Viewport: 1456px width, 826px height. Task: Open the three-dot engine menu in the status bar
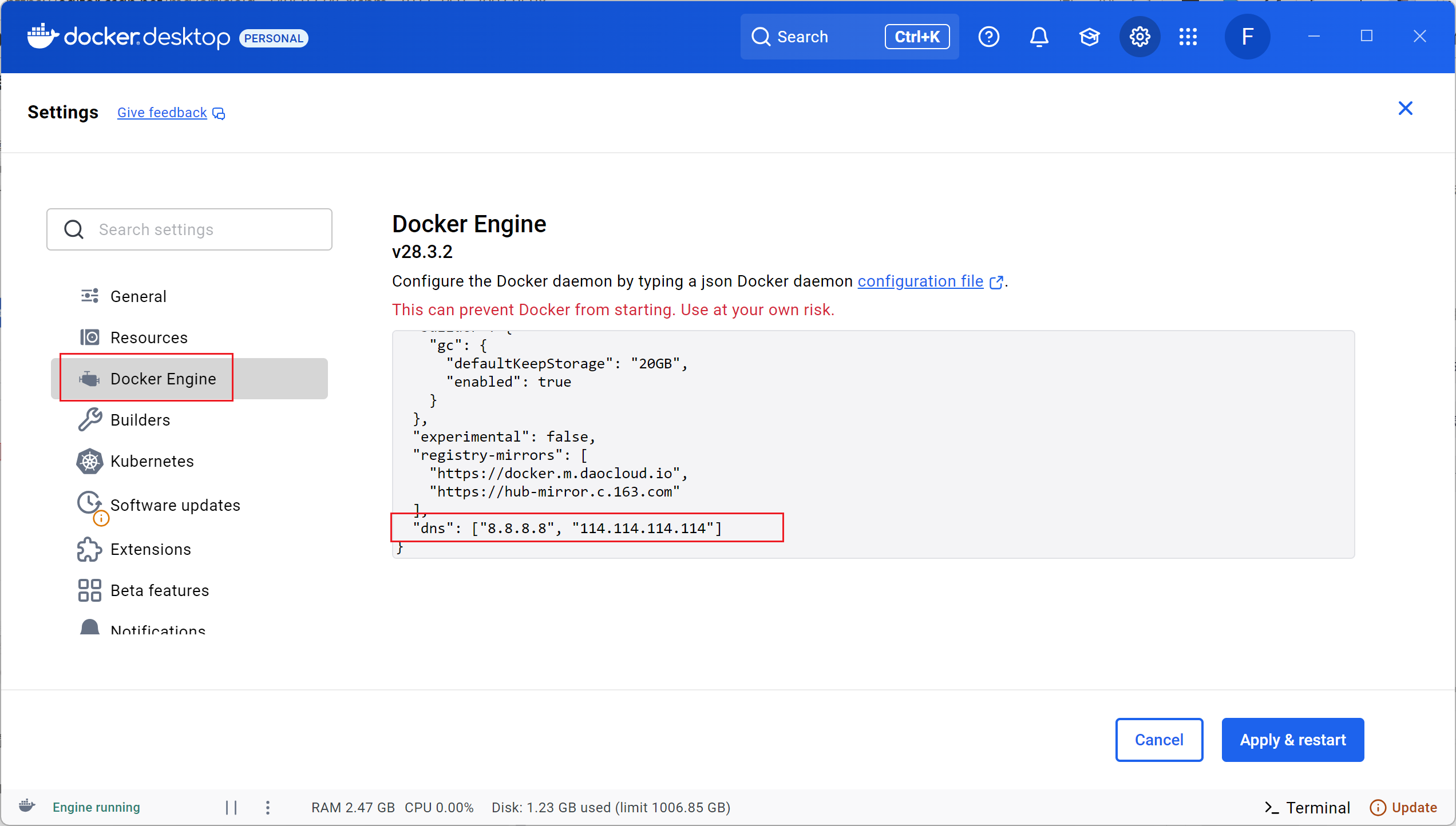pyautogui.click(x=267, y=807)
